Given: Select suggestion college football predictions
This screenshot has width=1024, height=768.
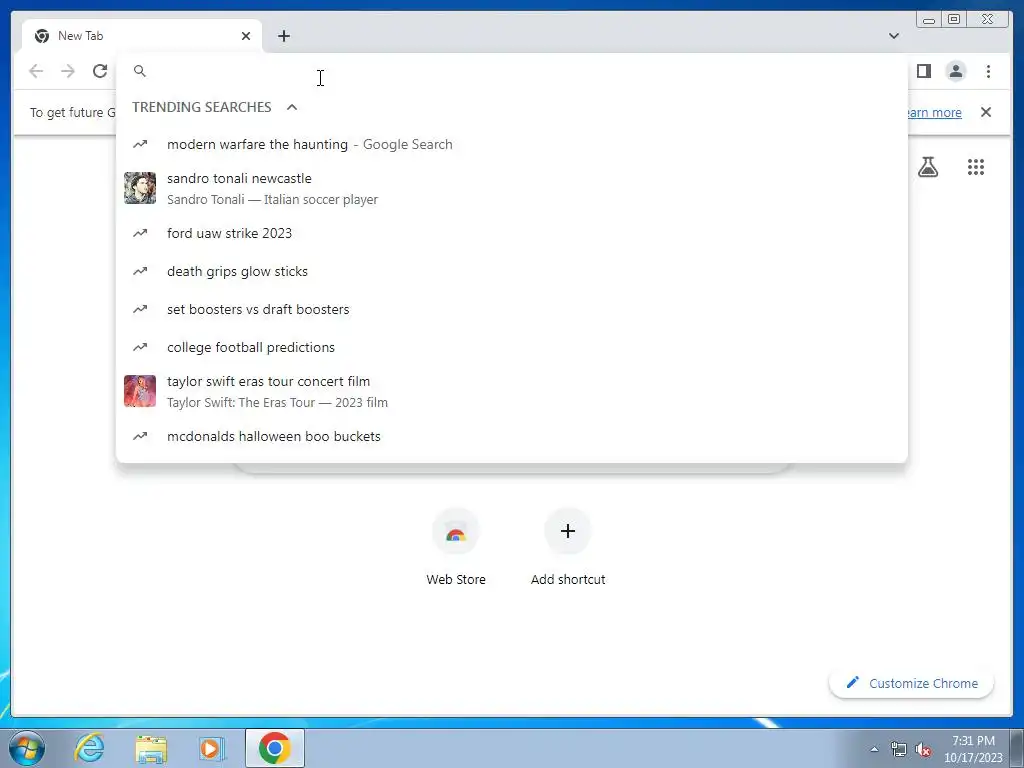Looking at the screenshot, I should point(511,347).
